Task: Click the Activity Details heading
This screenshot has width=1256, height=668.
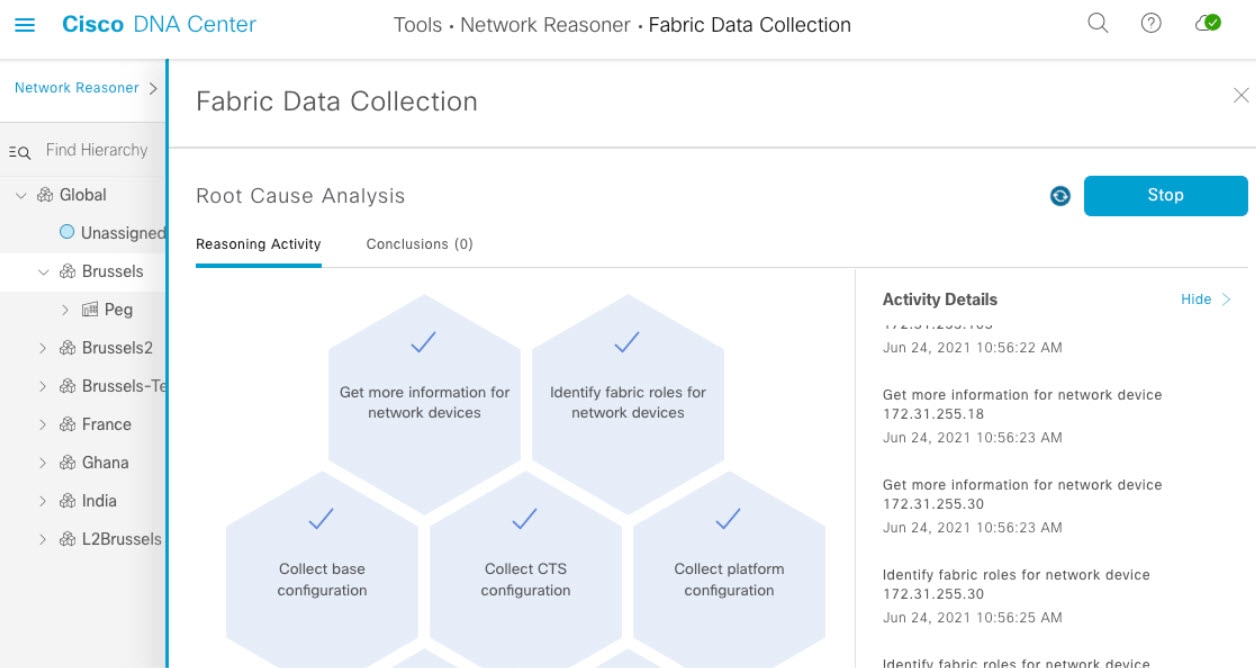Action: (940, 299)
